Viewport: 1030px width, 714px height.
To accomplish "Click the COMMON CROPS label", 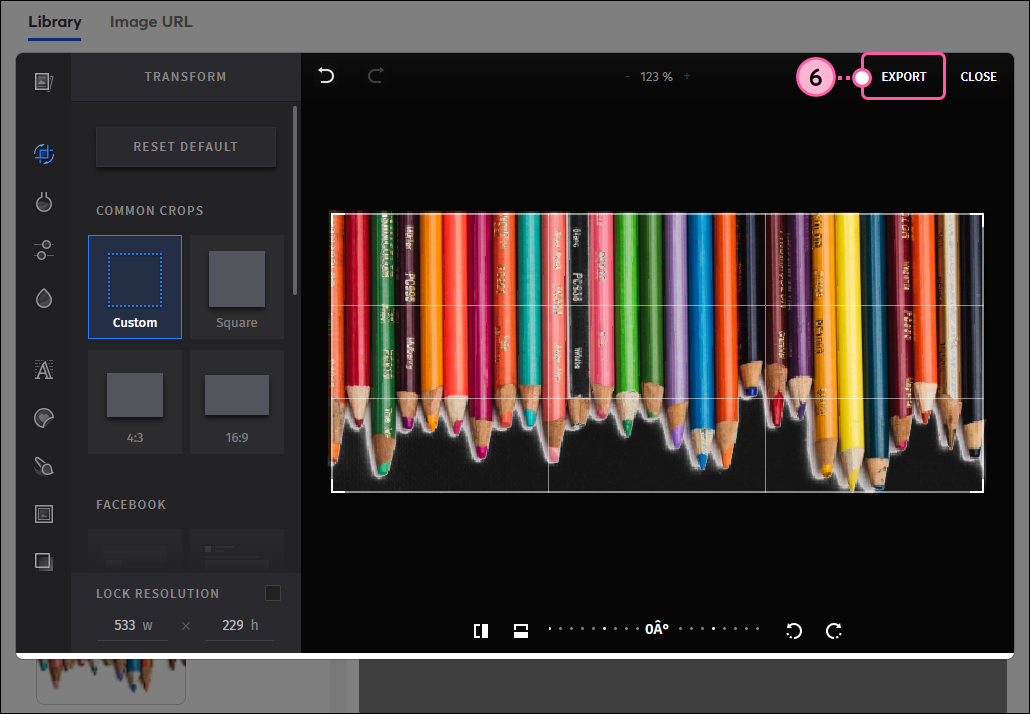I will [x=150, y=211].
